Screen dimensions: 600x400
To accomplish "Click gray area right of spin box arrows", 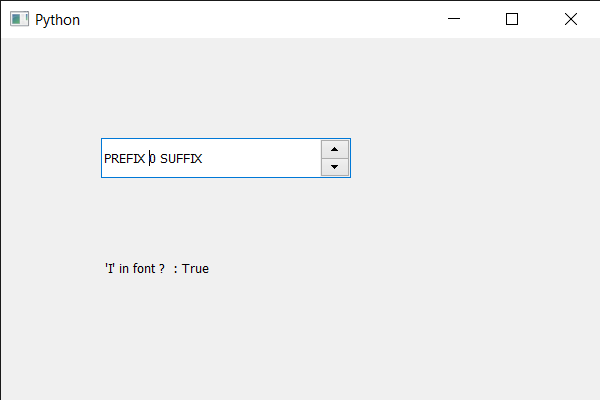I will click(450, 158).
